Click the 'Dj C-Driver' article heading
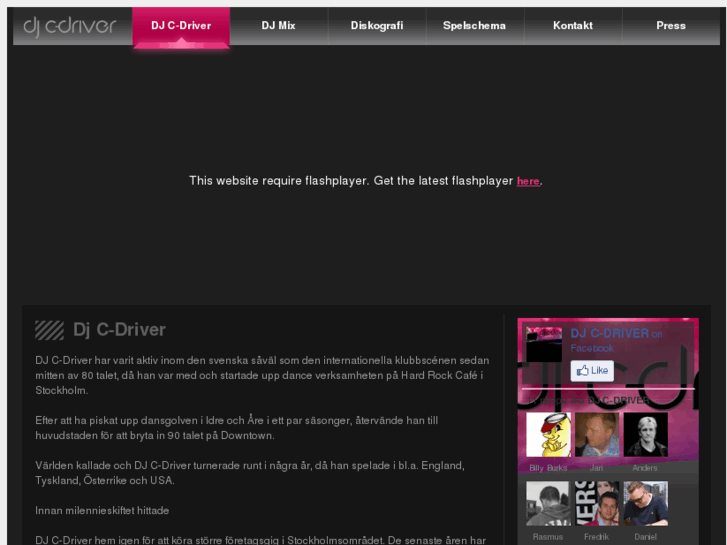 click(x=119, y=330)
